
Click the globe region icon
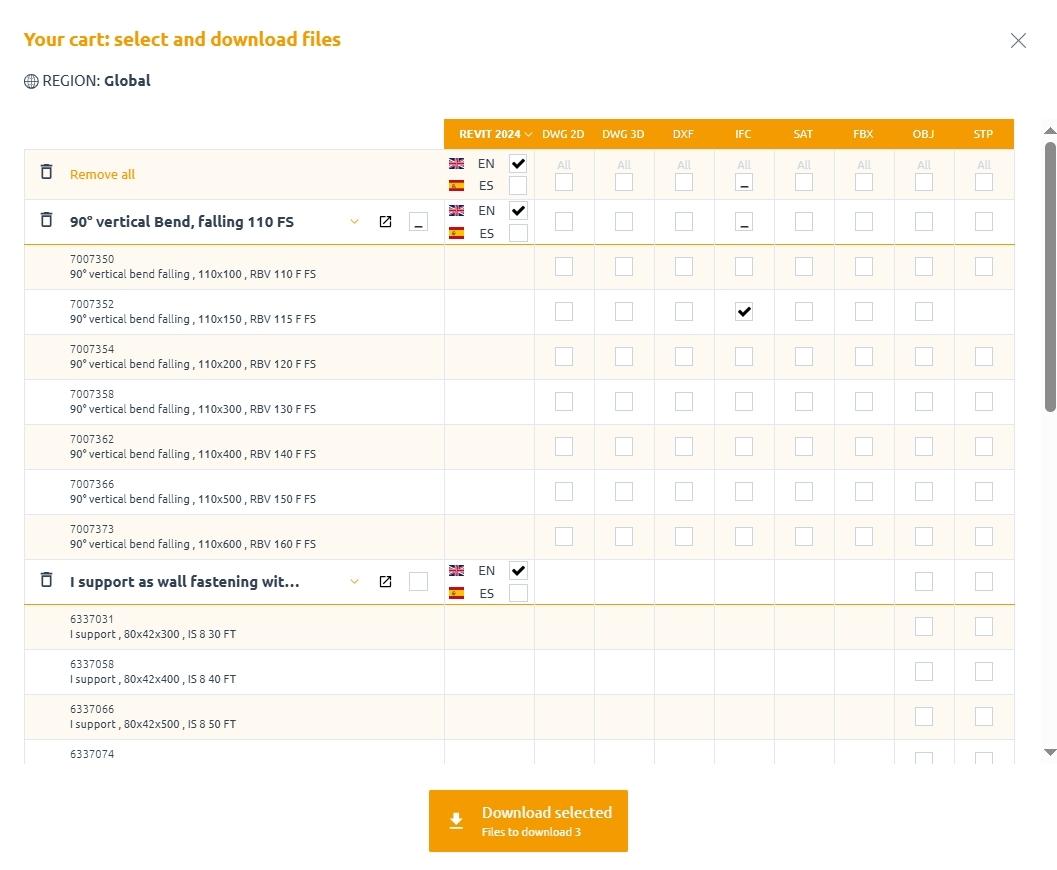coord(31,82)
